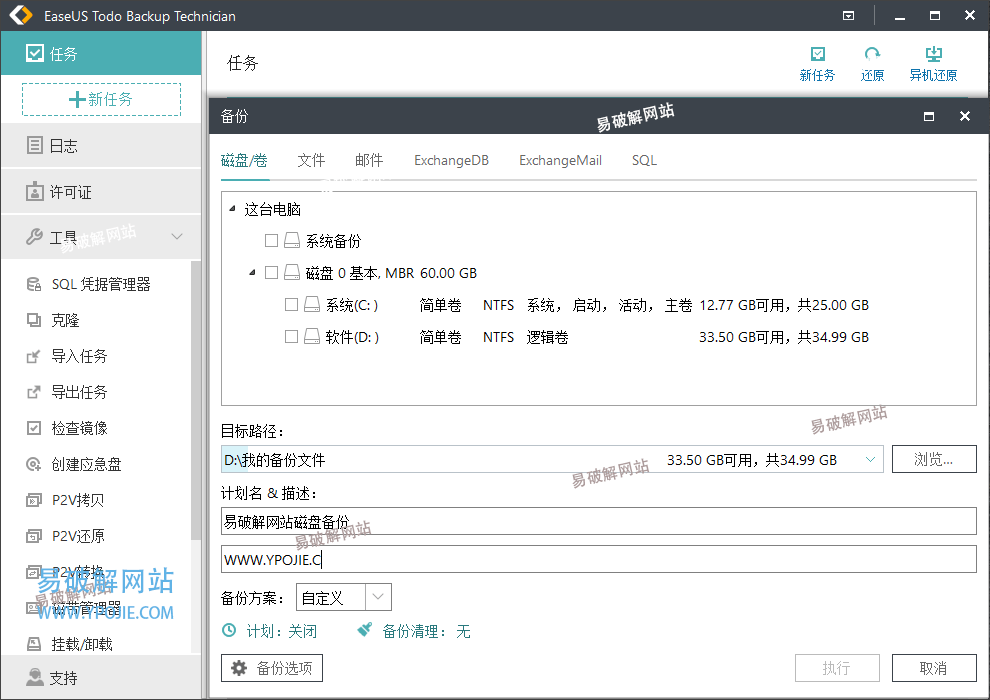Click the 计划名 text field
This screenshot has width=990, height=700.
click(x=597, y=521)
